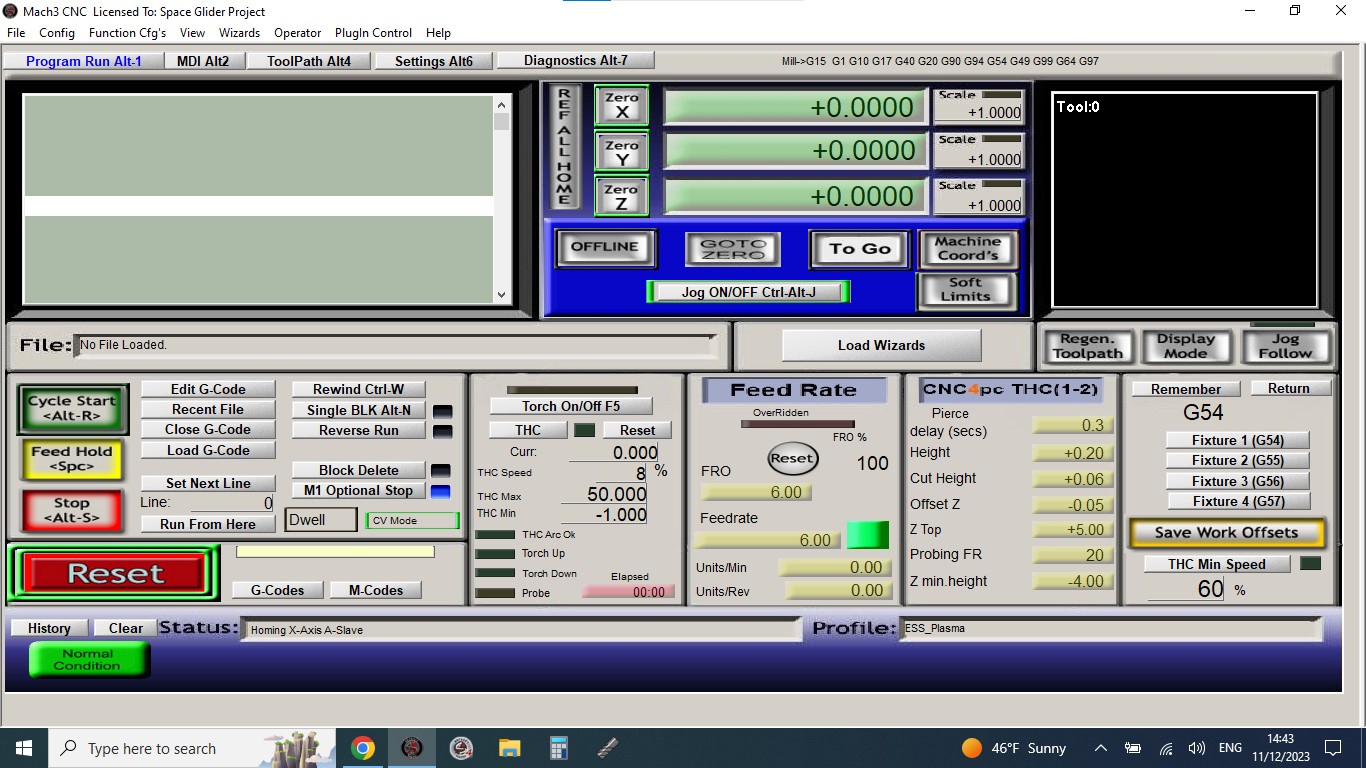Zero the X axis DRO
The height and width of the screenshot is (768, 1366).
[621, 105]
